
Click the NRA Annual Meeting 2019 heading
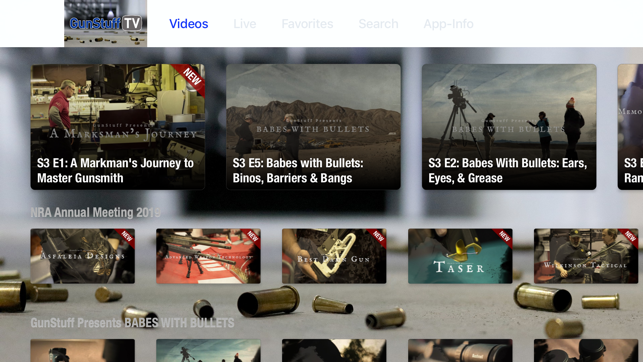click(x=95, y=212)
